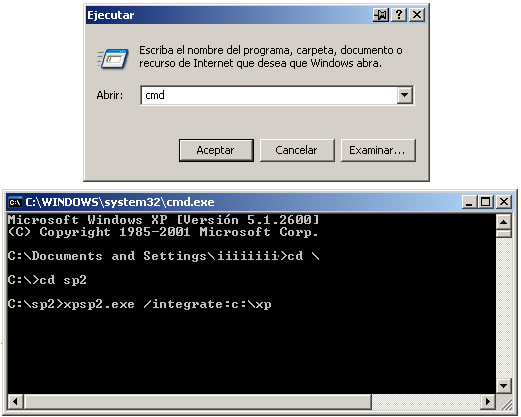Open the cmd.exe system menu icon
Screen dimensions: 521x417
(x=15, y=202)
